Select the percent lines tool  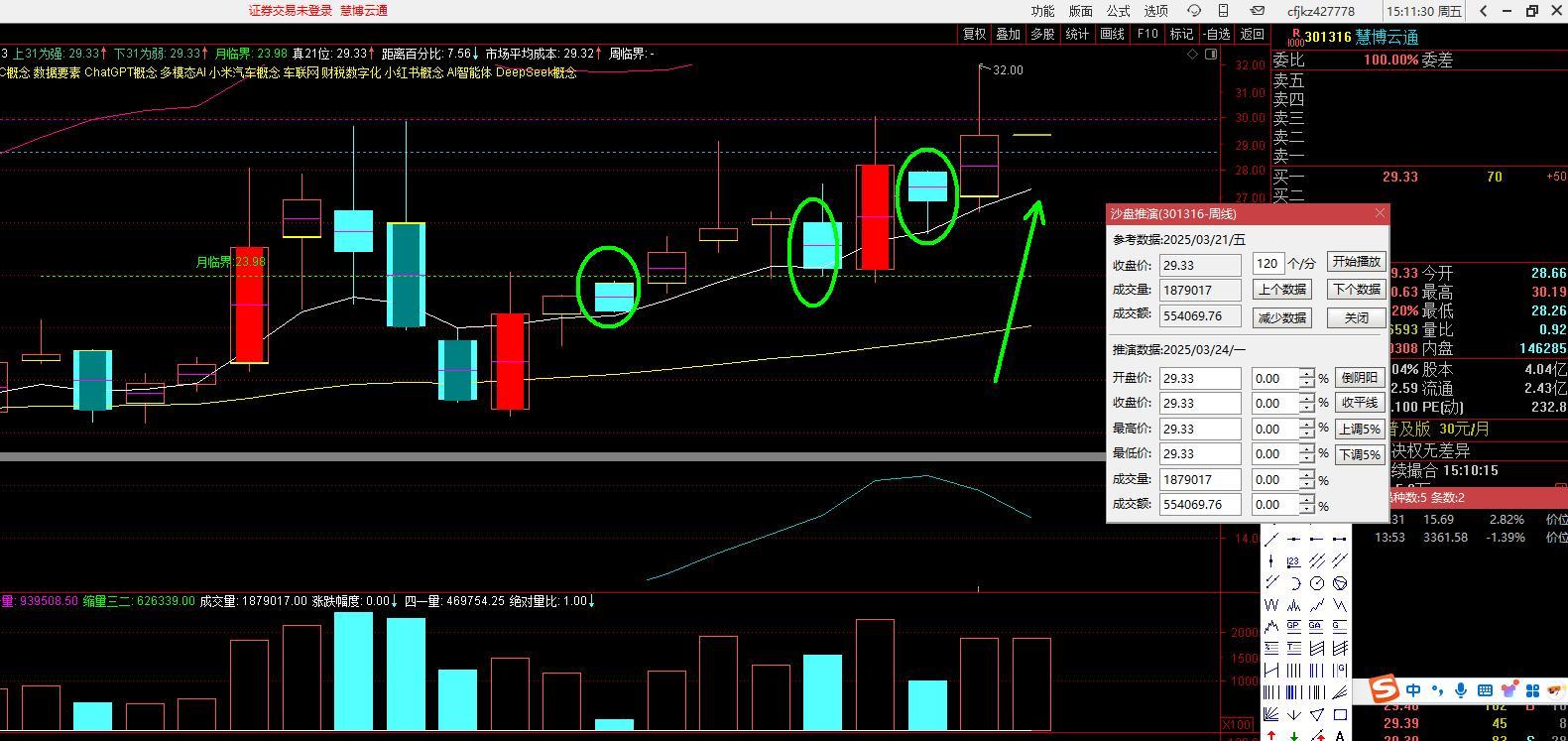coord(1271,648)
